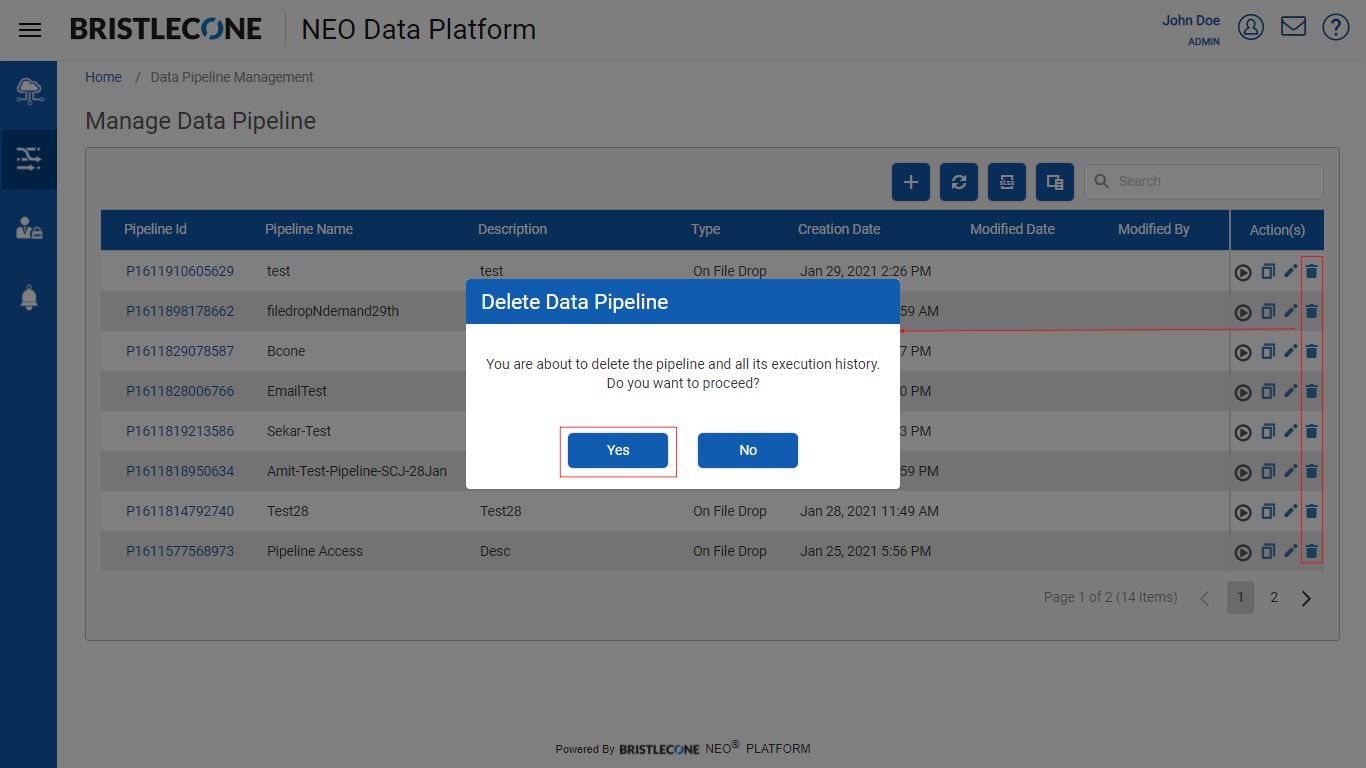Delete the test pipeline
The height and width of the screenshot is (768, 1366).
coord(1312,270)
